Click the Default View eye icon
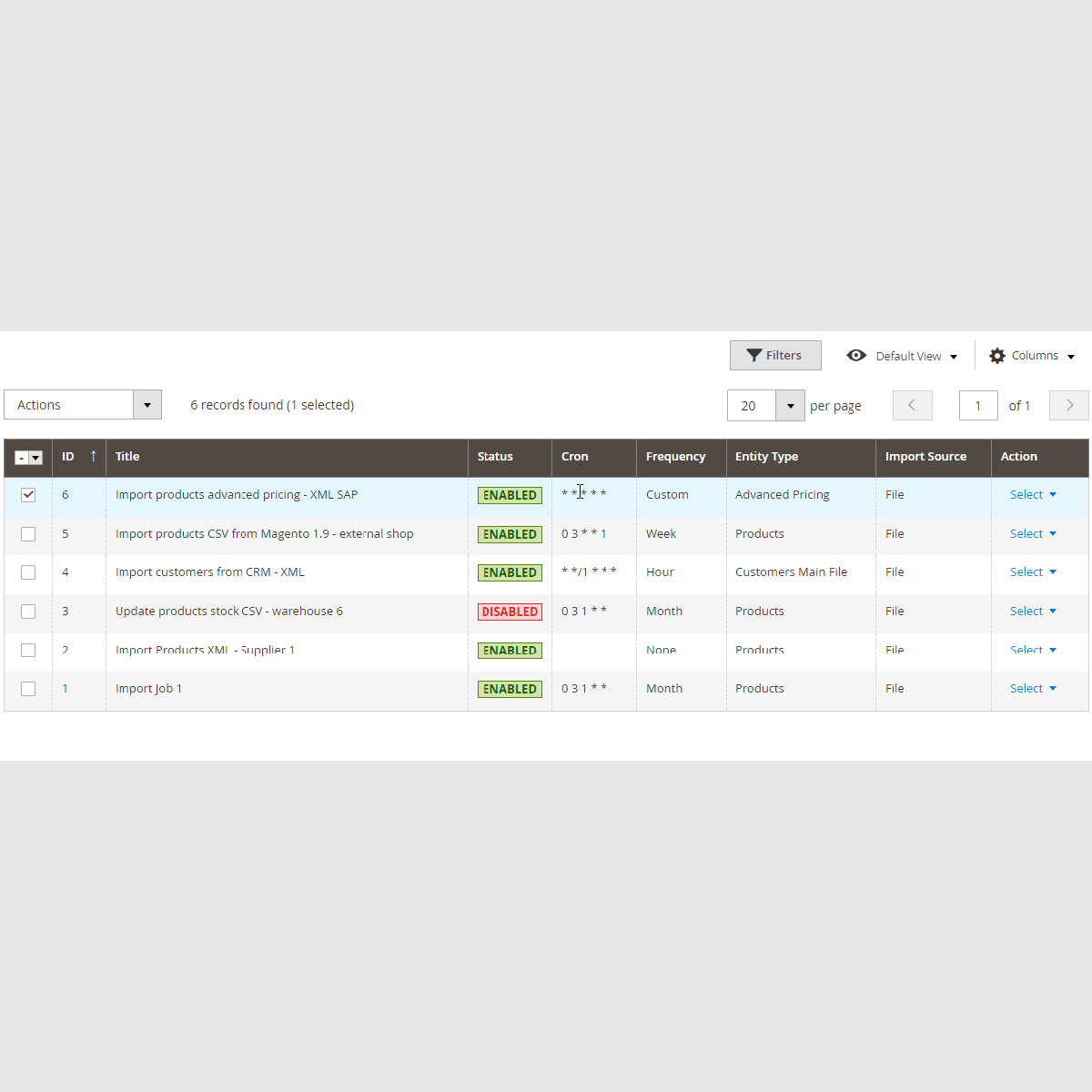The image size is (1092, 1092). point(856,356)
